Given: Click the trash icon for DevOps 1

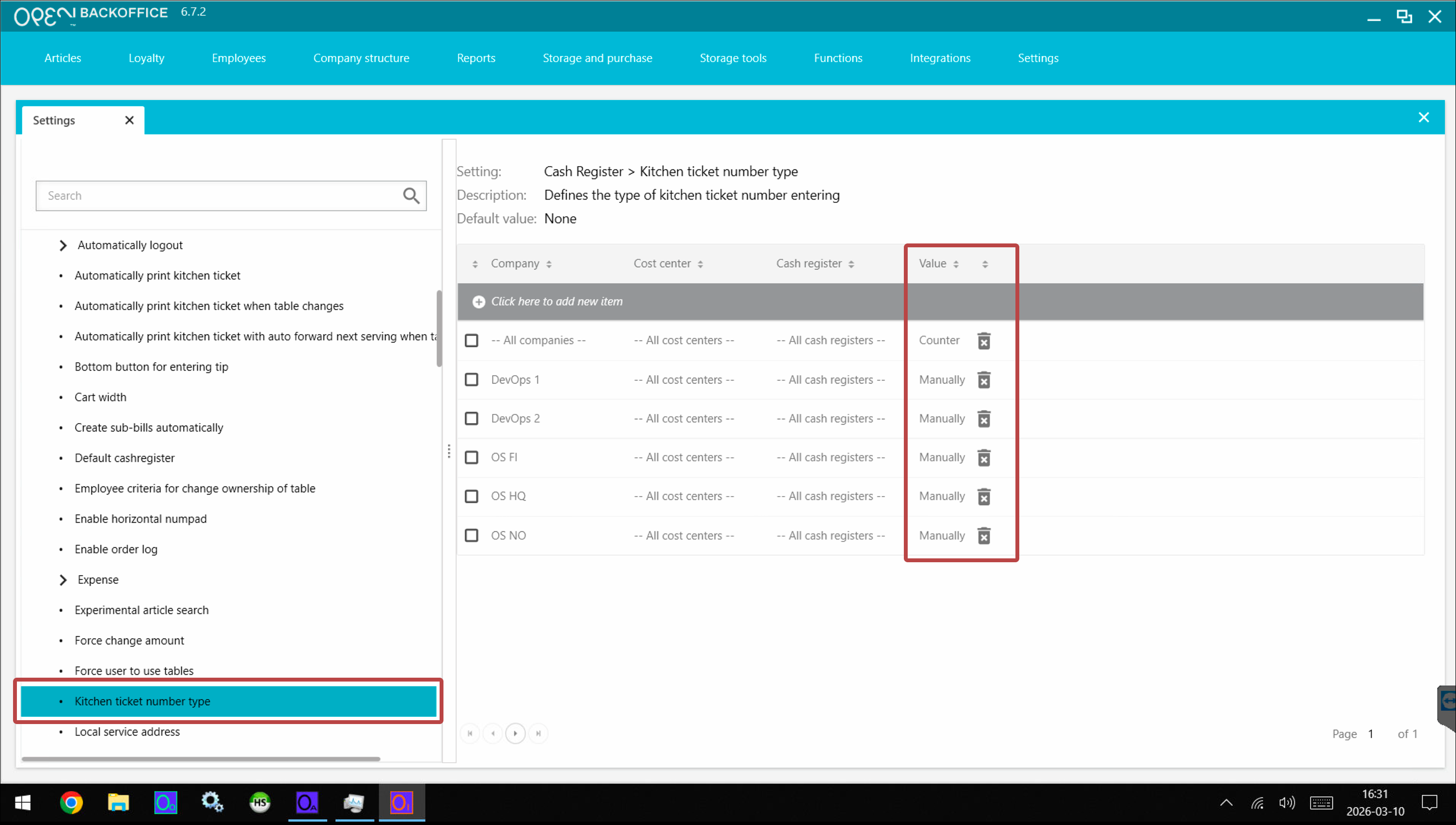Looking at the screenshot, I should coord(984,380).
